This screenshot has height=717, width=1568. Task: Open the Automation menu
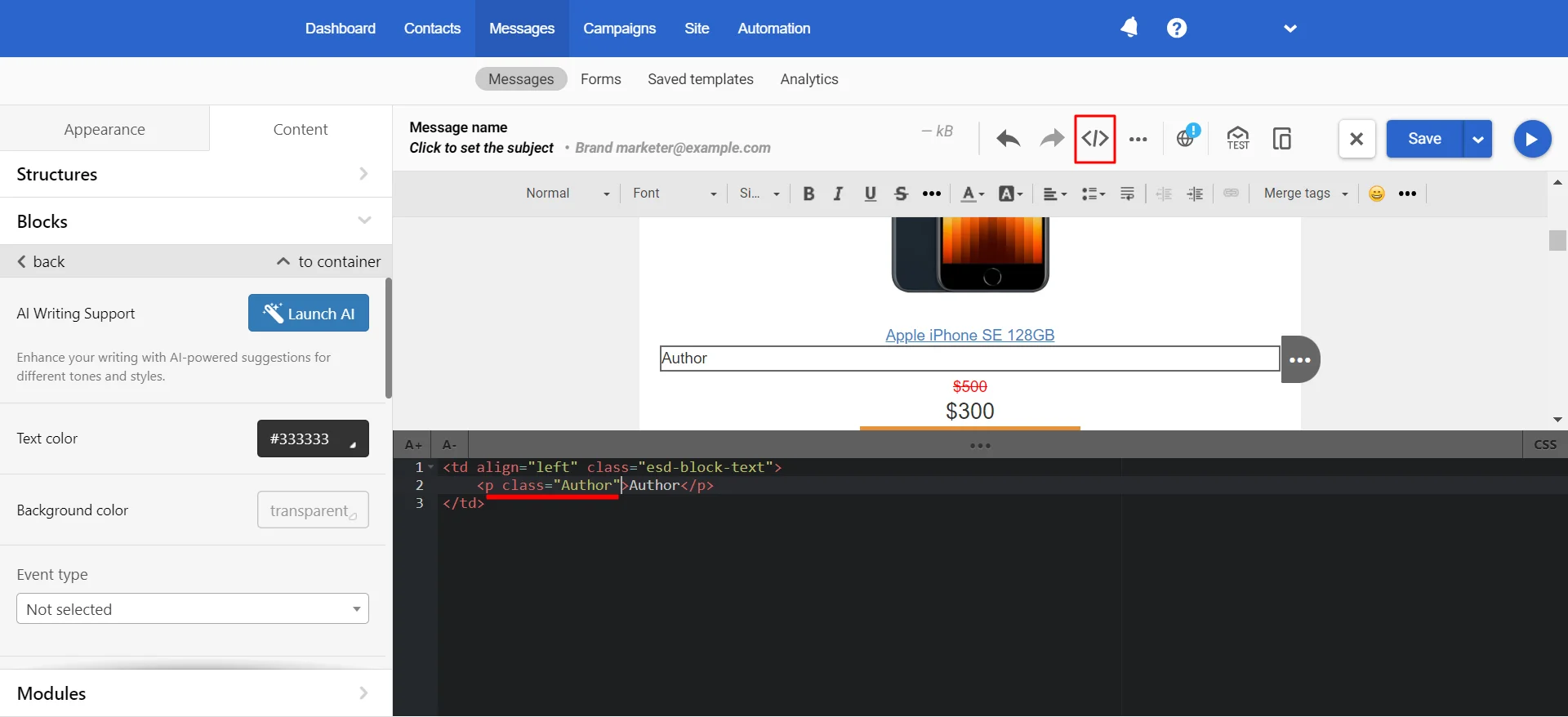point(774,29)
